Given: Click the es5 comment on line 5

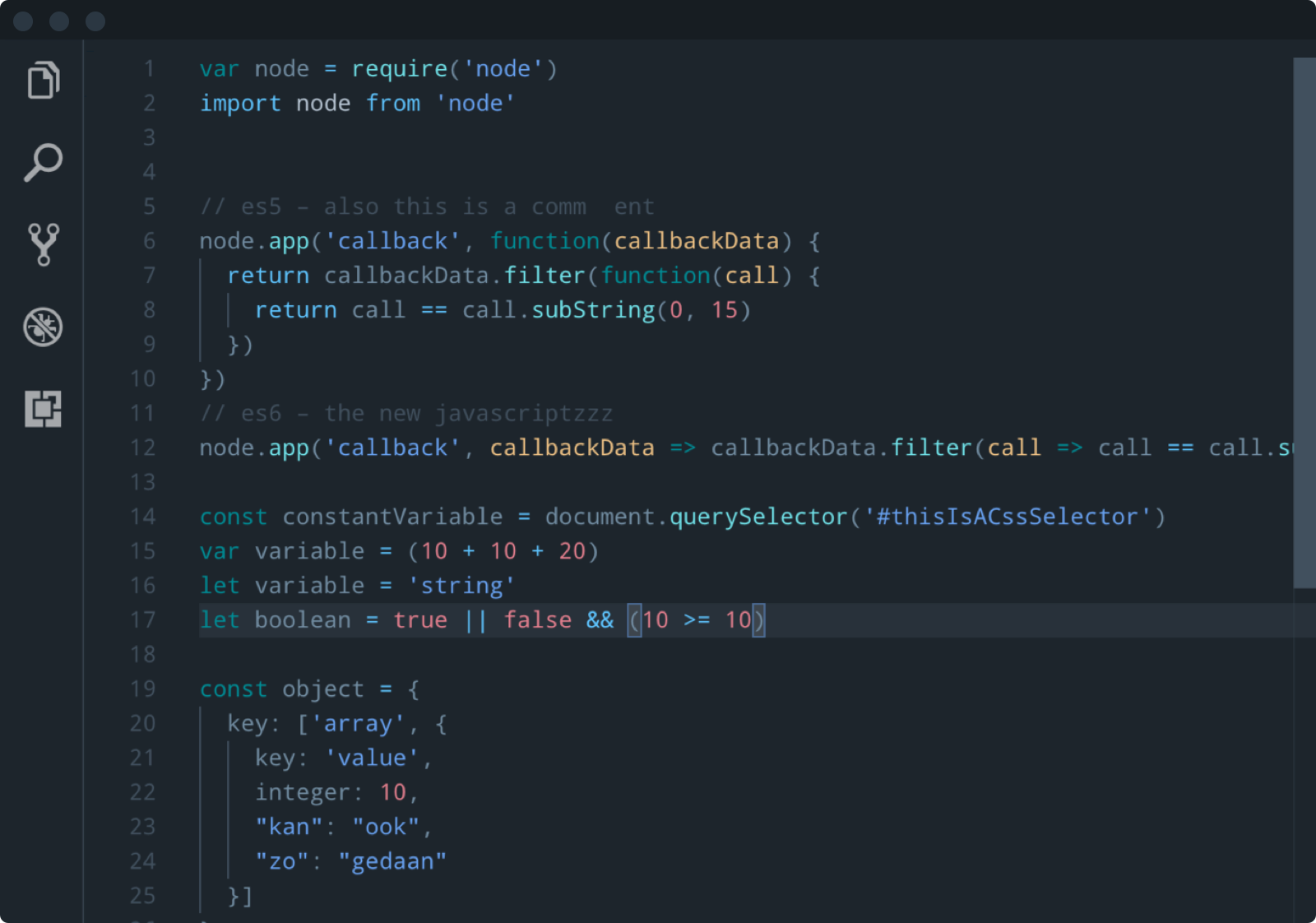Looking at the screenshot, I should 262,206.
